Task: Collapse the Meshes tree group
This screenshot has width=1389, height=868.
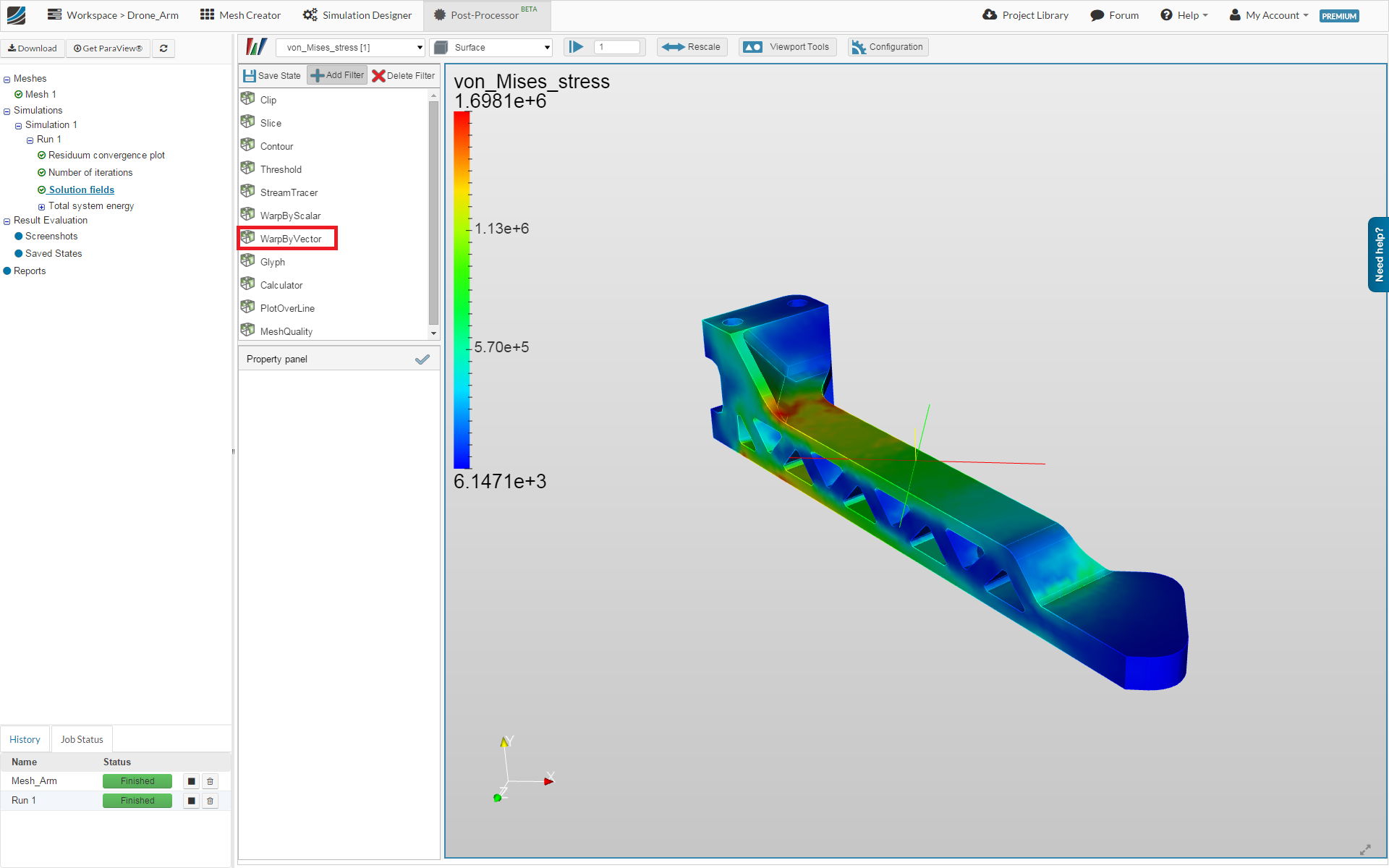Action: click(x=7, y=80)
